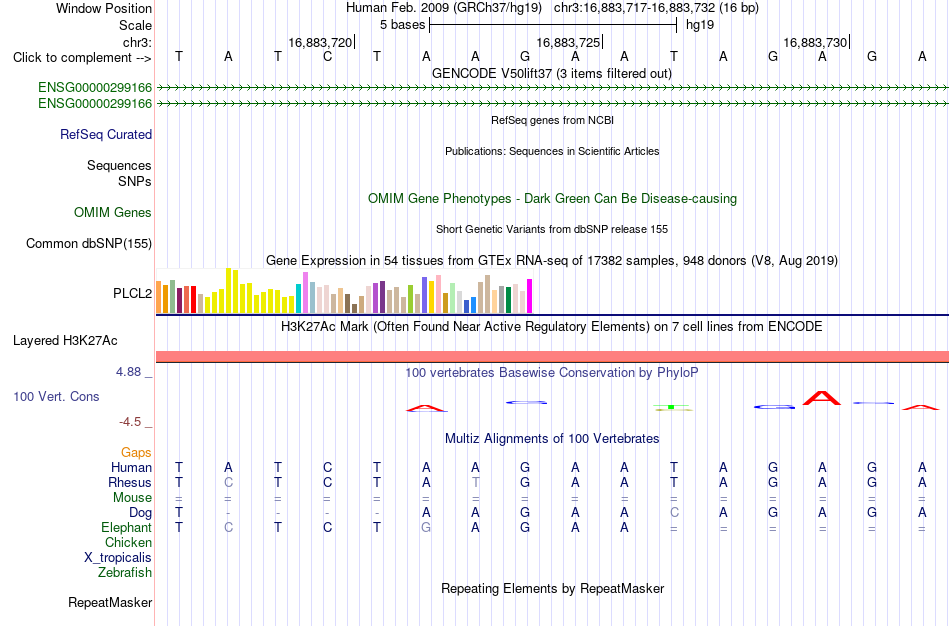Select the Elephant species row label
The height and width of the screenshot is (626, 950).
pyautogui.click(x=127, y=527)
